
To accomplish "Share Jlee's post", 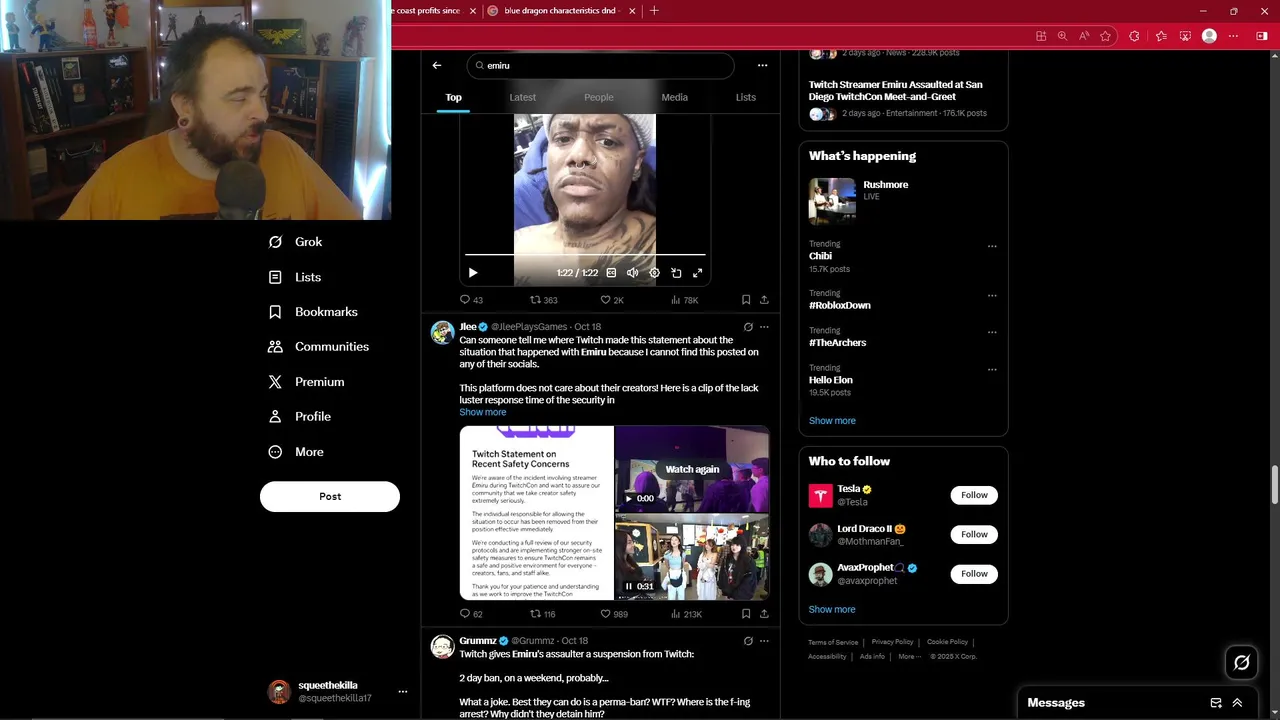I will click(764, 614).
